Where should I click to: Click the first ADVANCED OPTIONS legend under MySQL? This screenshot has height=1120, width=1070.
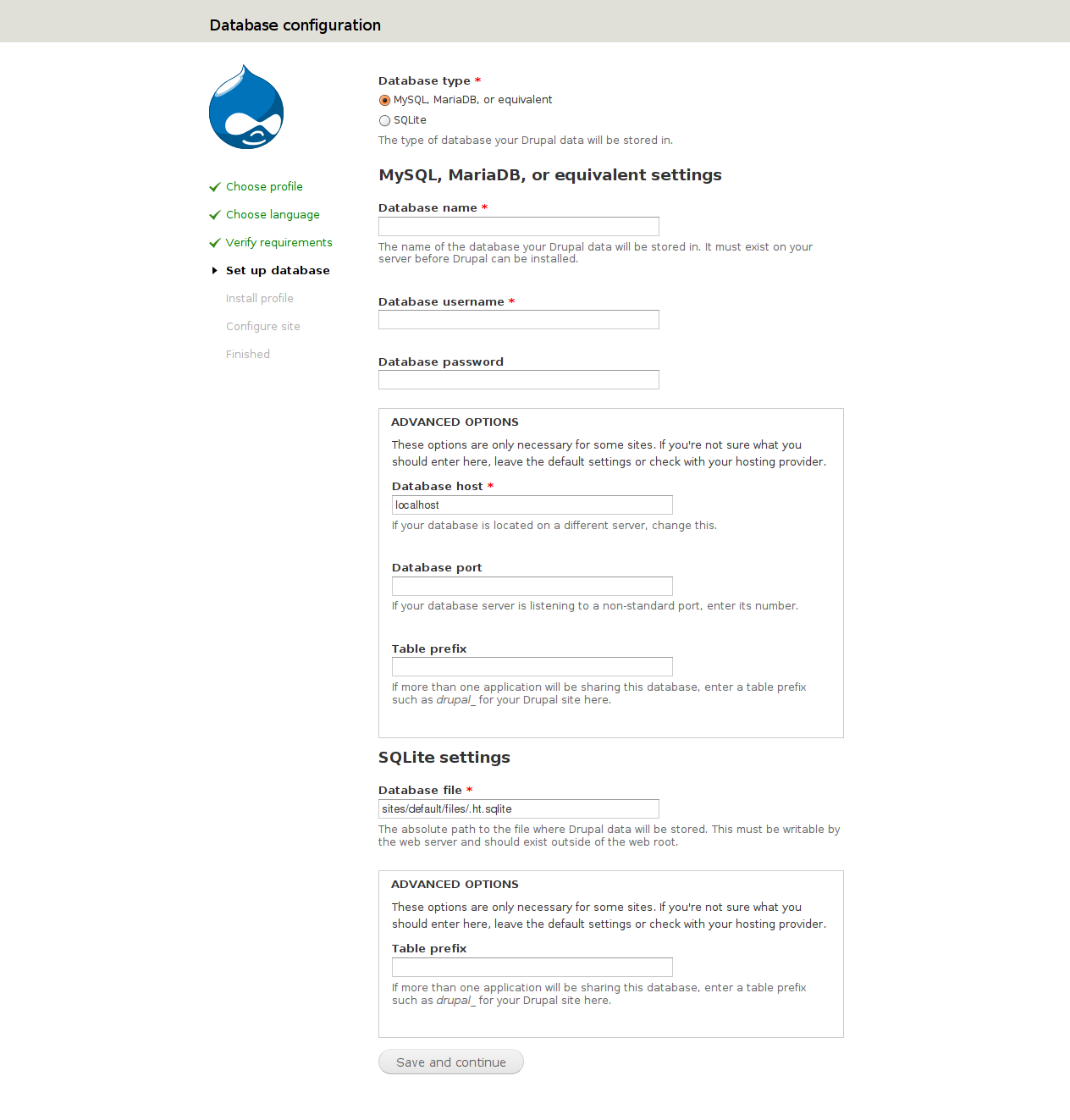[x=455, y=422]
